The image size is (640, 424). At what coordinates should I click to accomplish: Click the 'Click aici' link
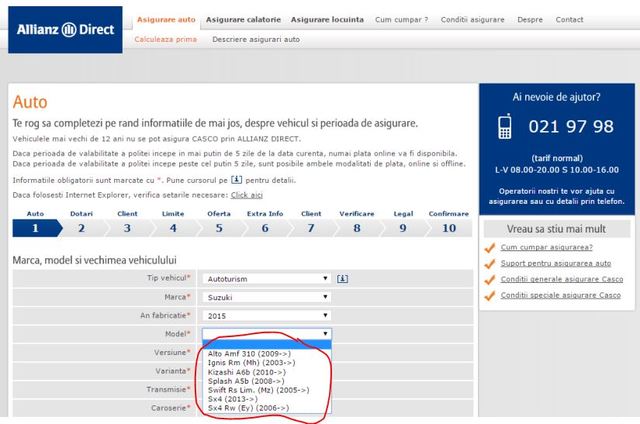[x=247, y=195]
